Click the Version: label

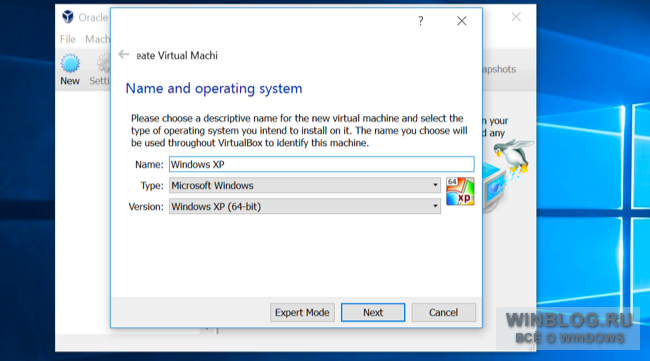point(146,206)
